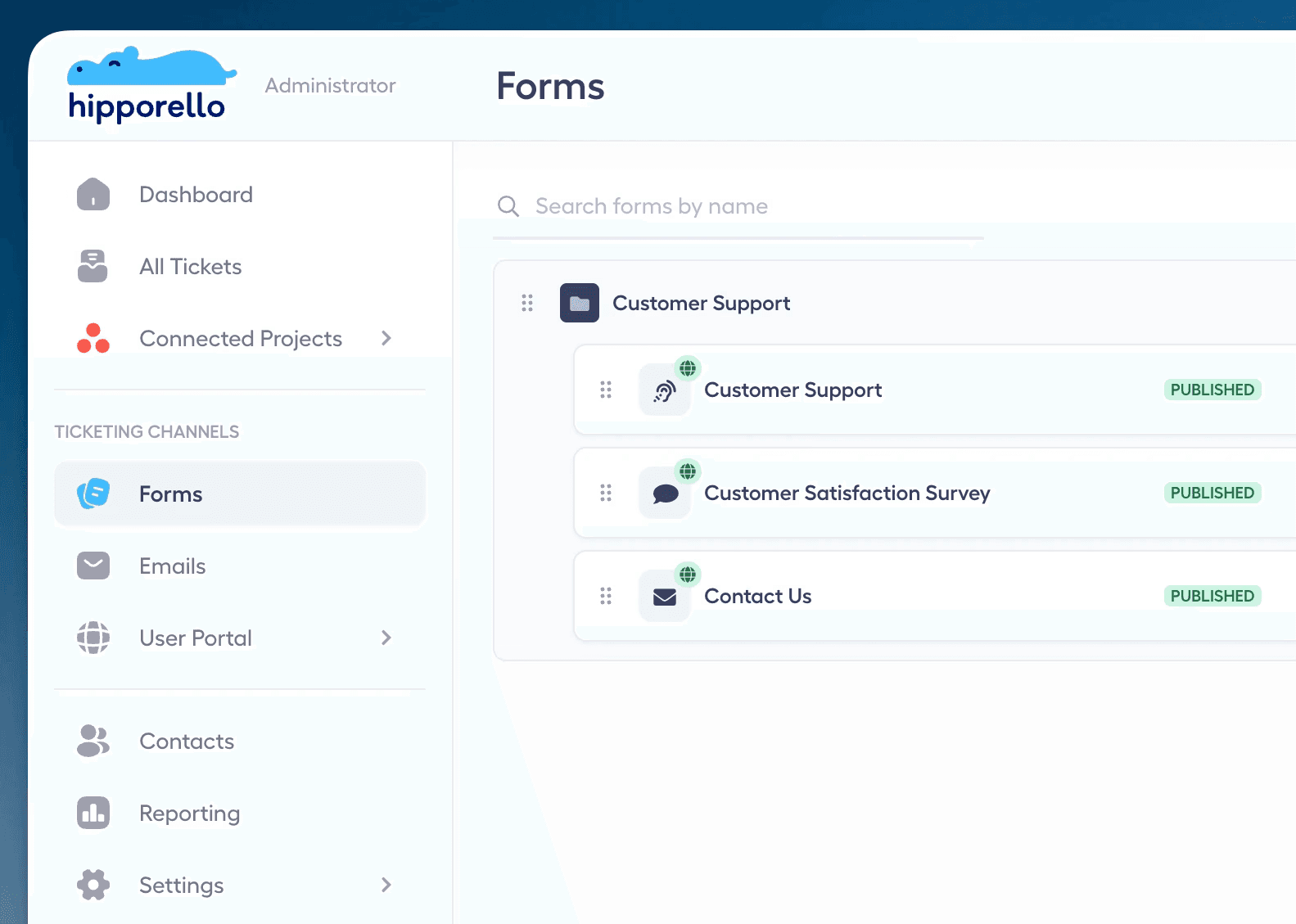This screenshot has width=1296, height=924.
Task: Click the Administrator role label
Action: point(331,85)
